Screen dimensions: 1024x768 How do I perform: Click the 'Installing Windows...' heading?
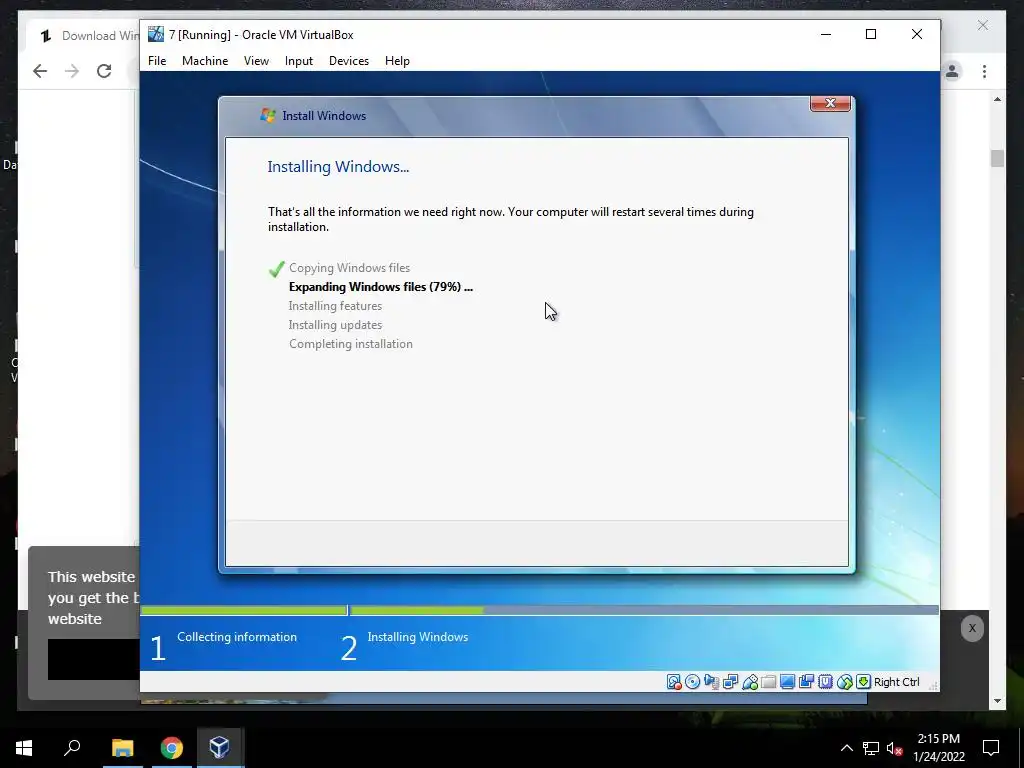[x=338, y=167]
